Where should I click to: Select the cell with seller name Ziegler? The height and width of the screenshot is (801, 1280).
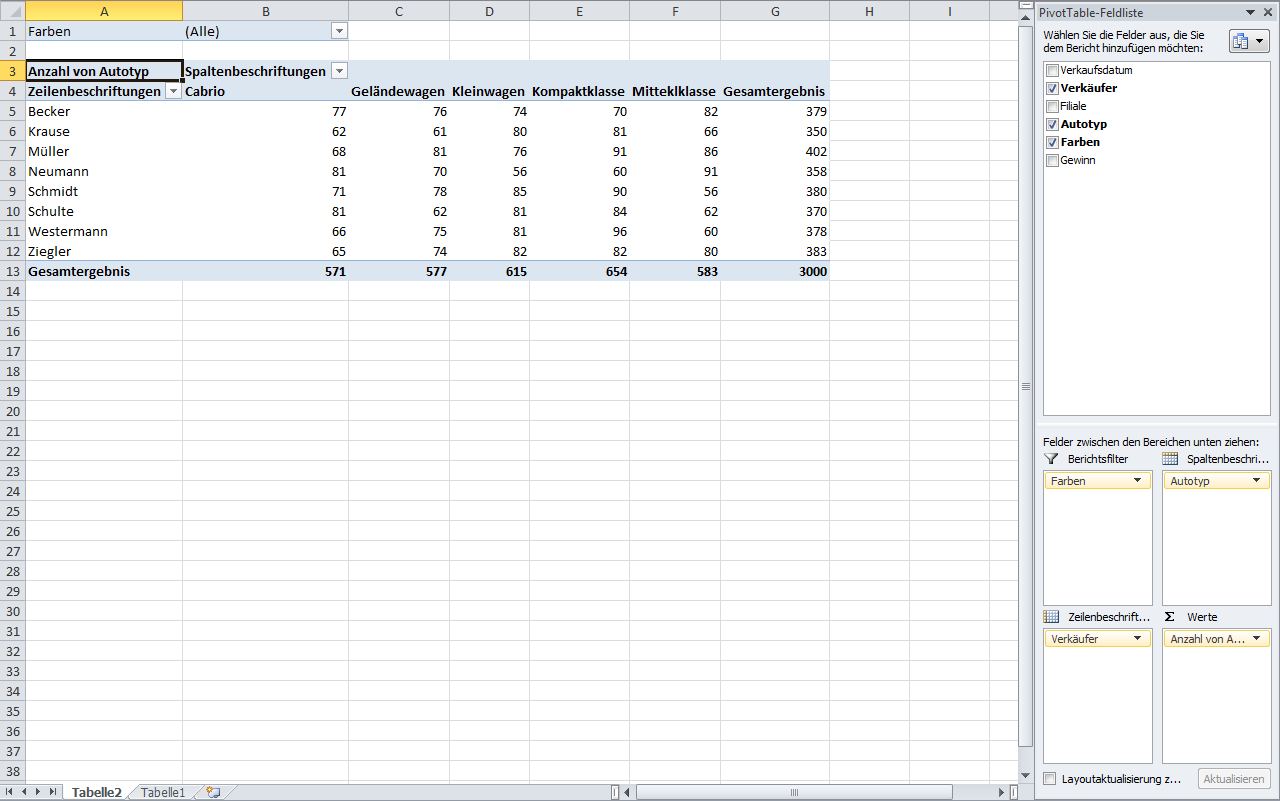coord(104,251)
